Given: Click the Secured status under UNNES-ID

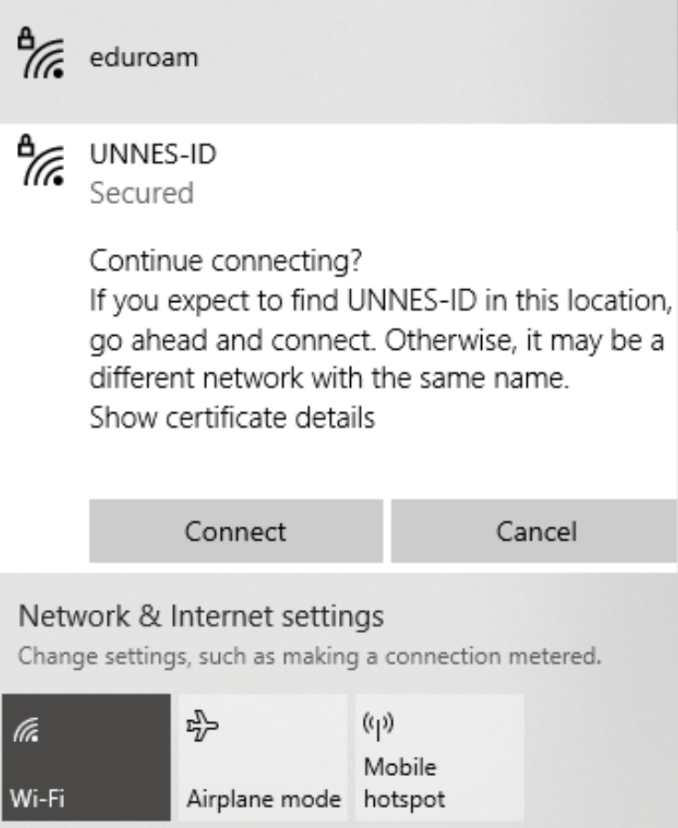Looking at the screenshot, I should click(x=141, y=192).
